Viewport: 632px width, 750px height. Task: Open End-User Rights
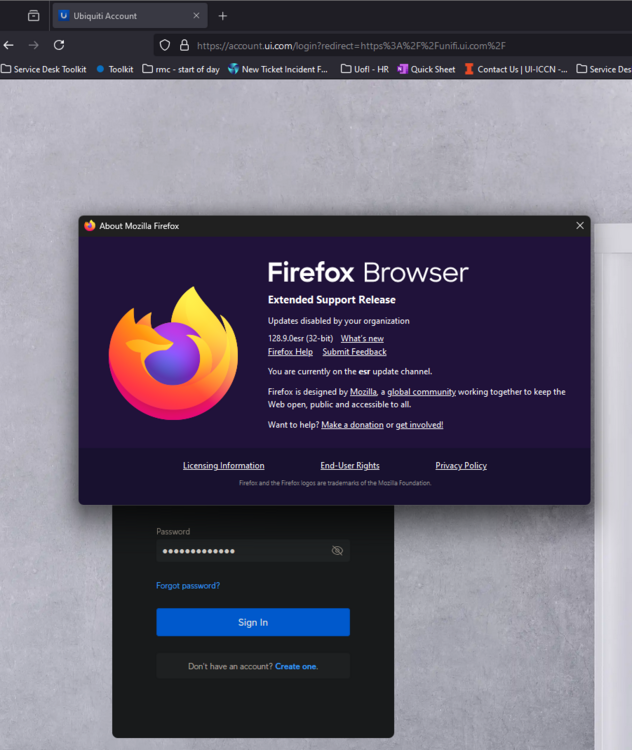click(350, 465)
